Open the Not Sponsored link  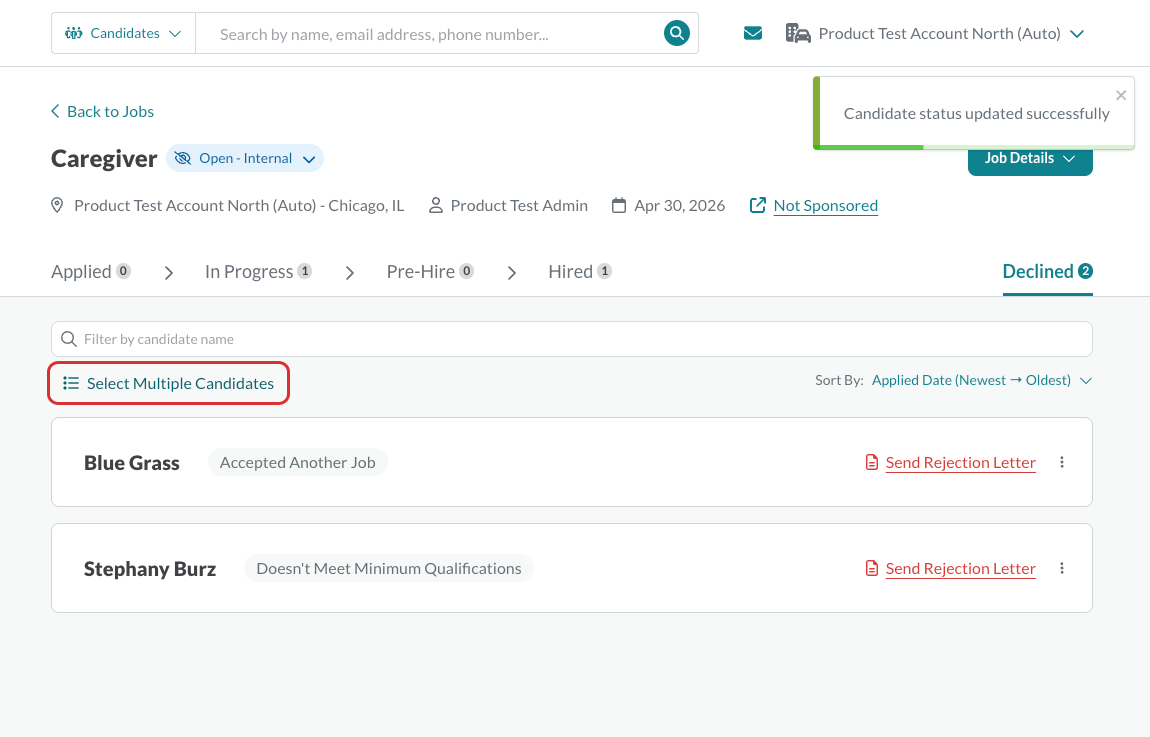tap(825, 205)
